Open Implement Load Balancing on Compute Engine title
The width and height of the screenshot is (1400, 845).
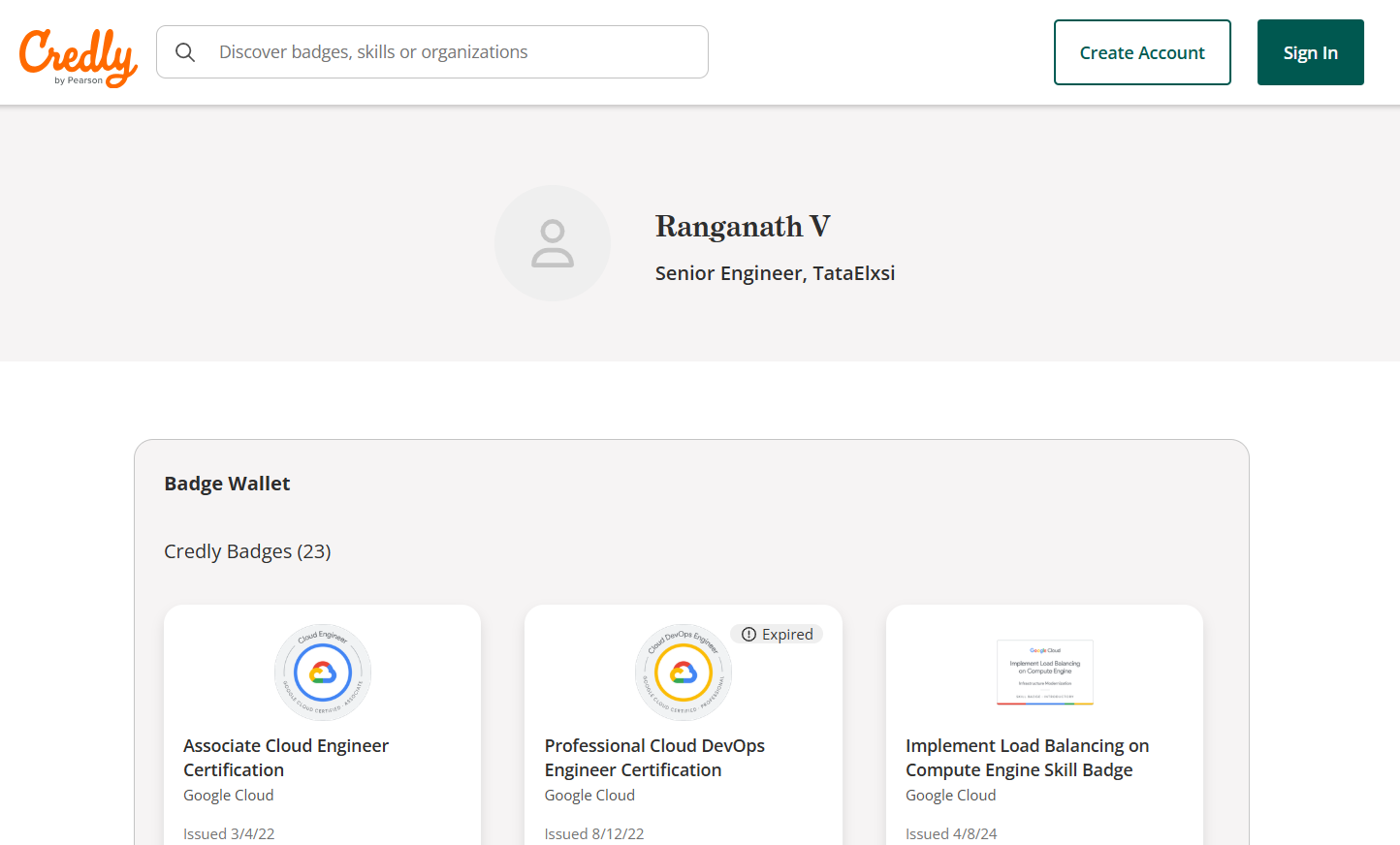click(1028, 758)
